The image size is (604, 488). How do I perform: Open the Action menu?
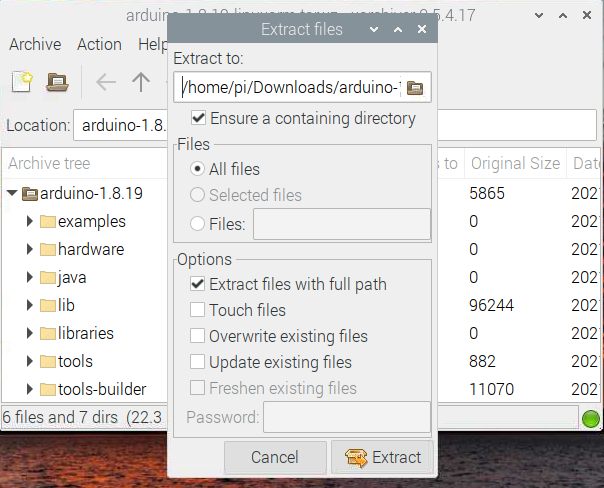click(99, 44)
